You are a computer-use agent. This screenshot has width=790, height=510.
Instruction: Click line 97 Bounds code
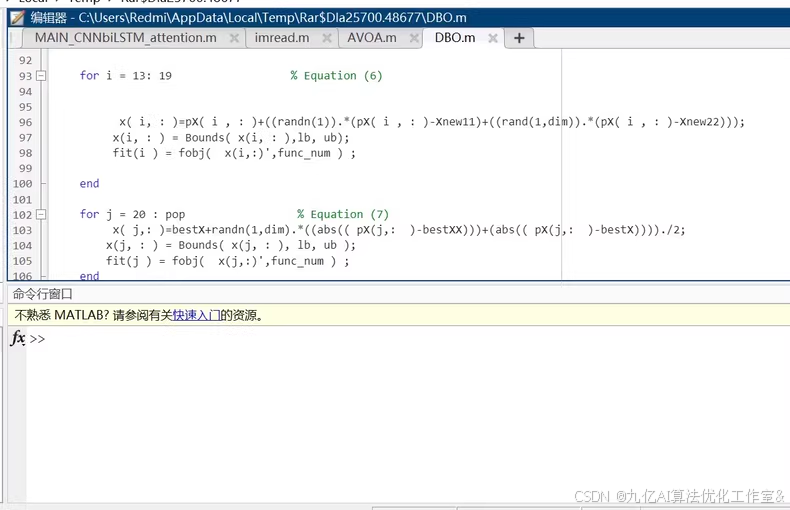(231, 138)
